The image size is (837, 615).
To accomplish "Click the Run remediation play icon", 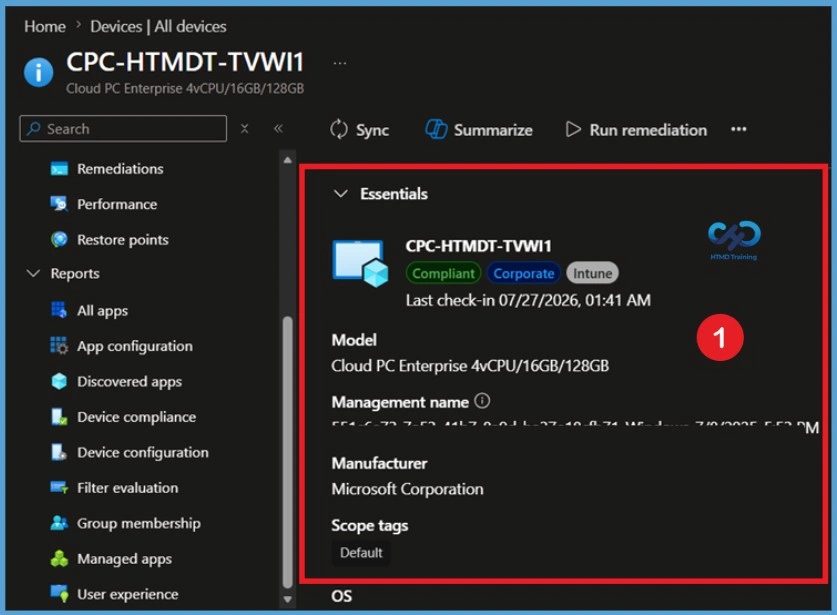I will (573, 129).
